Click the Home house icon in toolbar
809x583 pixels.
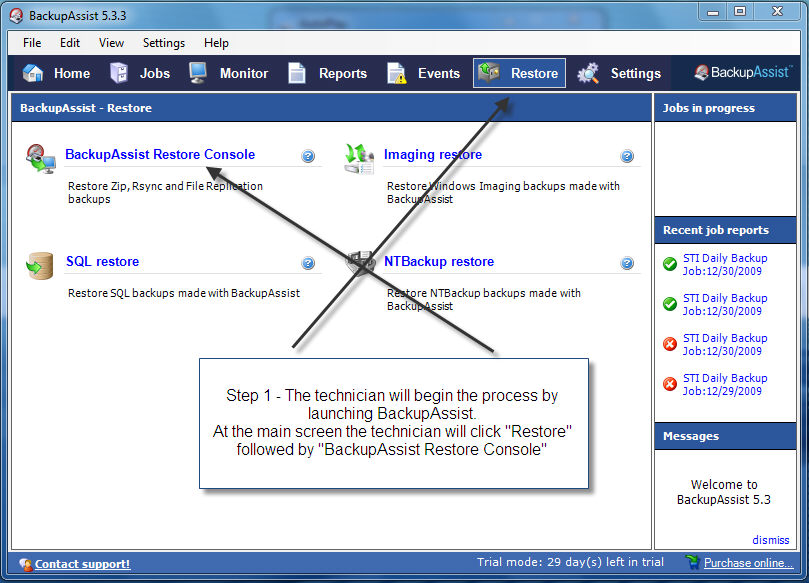point(34,73)
